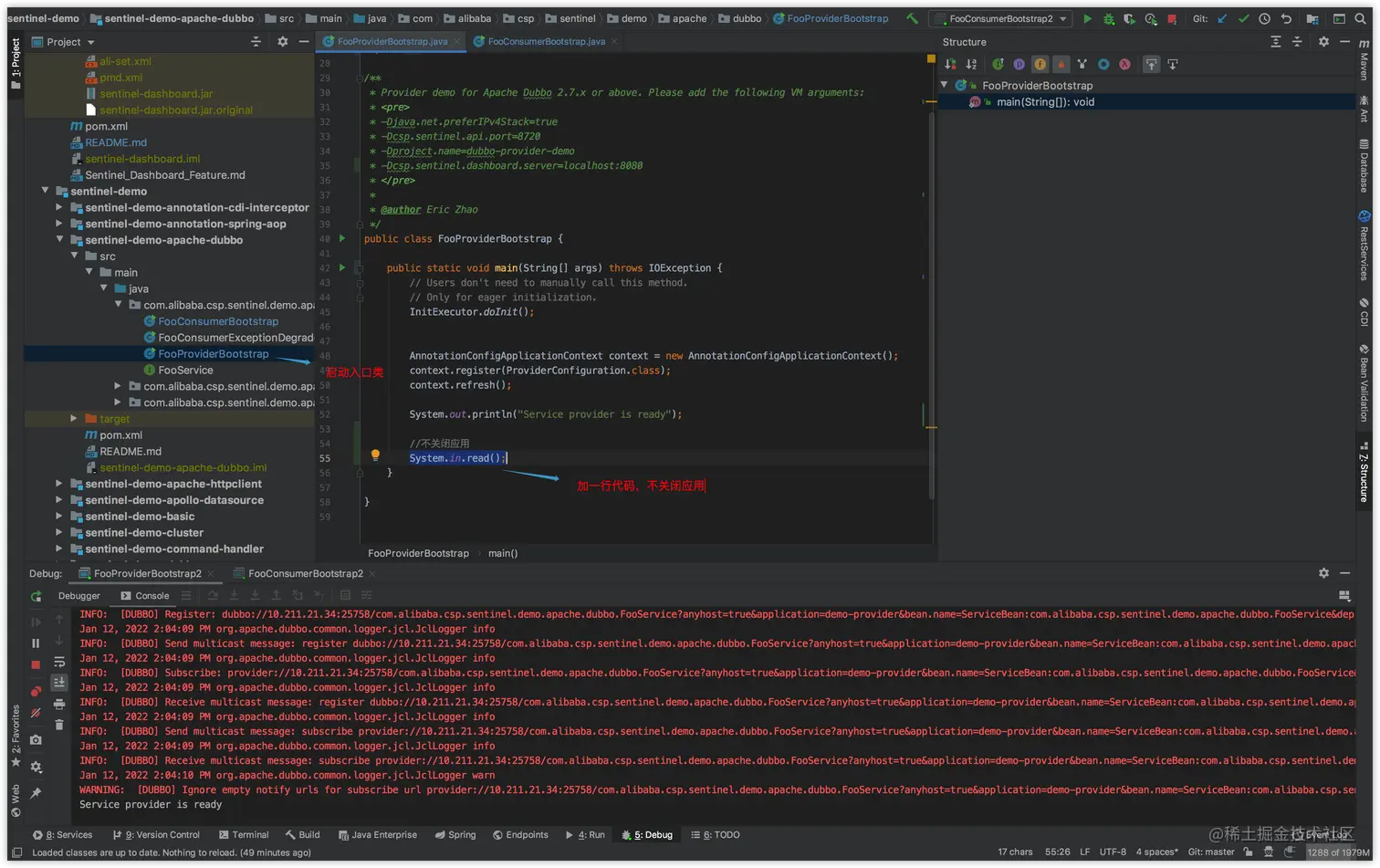Toggle Show Properties in Structure
This screenshot has width=1380, height=868.
1019,64
